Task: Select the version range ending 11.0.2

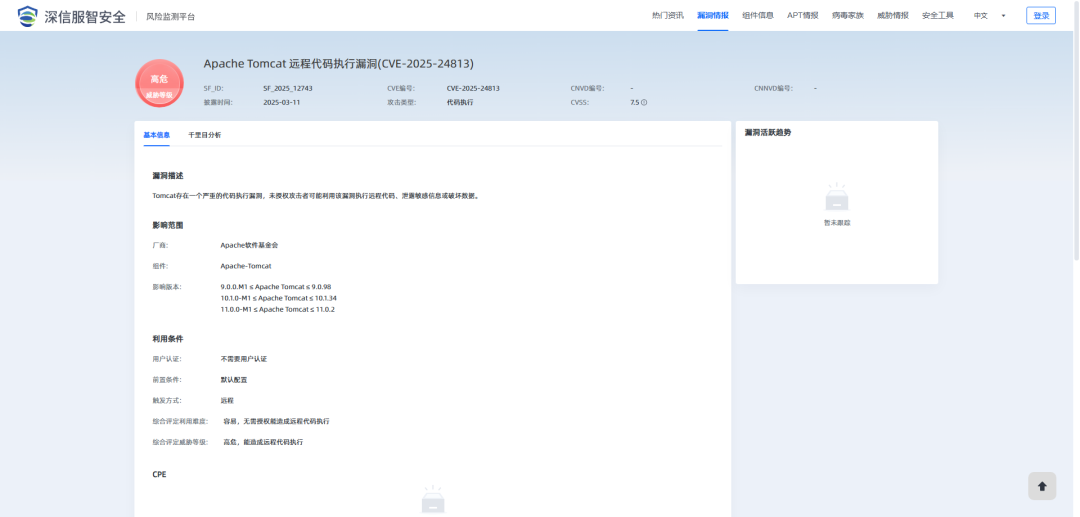Action: pyautogui.click(x=278, y=310)
